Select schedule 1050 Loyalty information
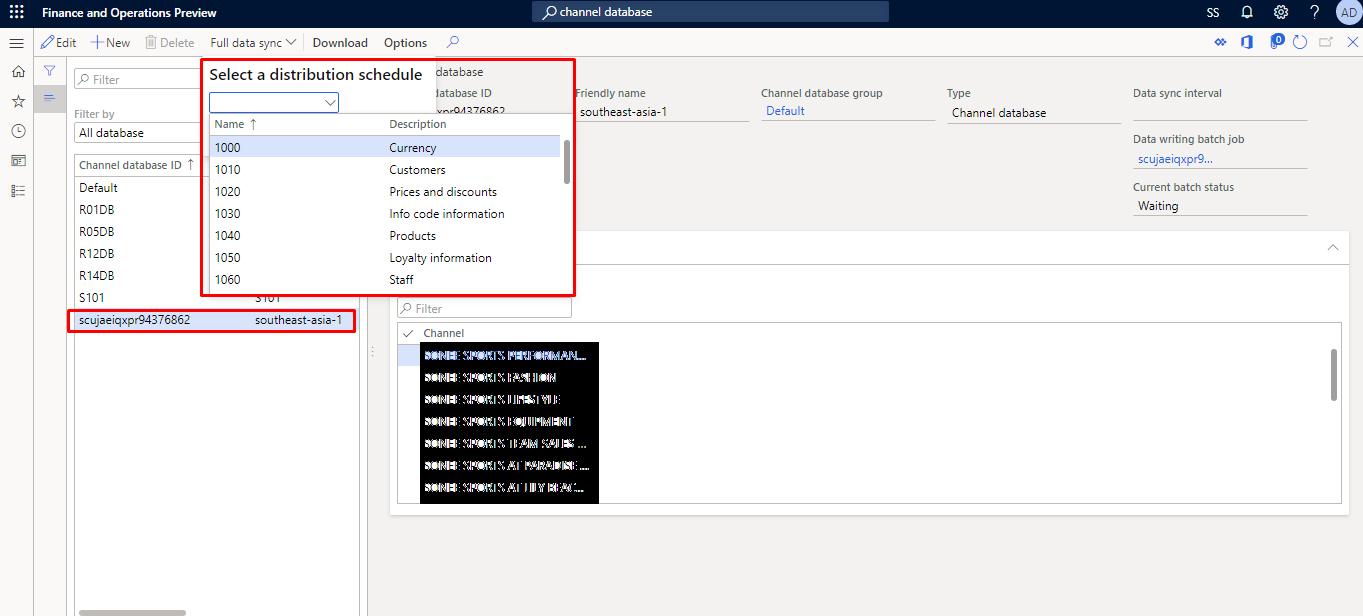The height and width of the screenshot is (616, 1363). [385, 257]
